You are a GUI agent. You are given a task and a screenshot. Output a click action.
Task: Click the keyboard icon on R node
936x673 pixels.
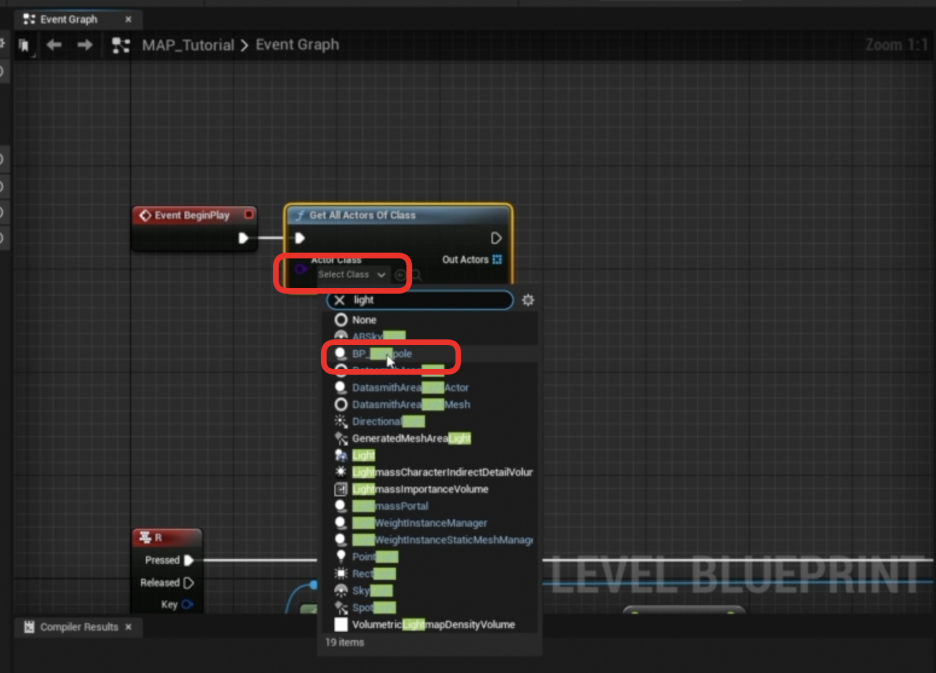click(x=145, y=537)
